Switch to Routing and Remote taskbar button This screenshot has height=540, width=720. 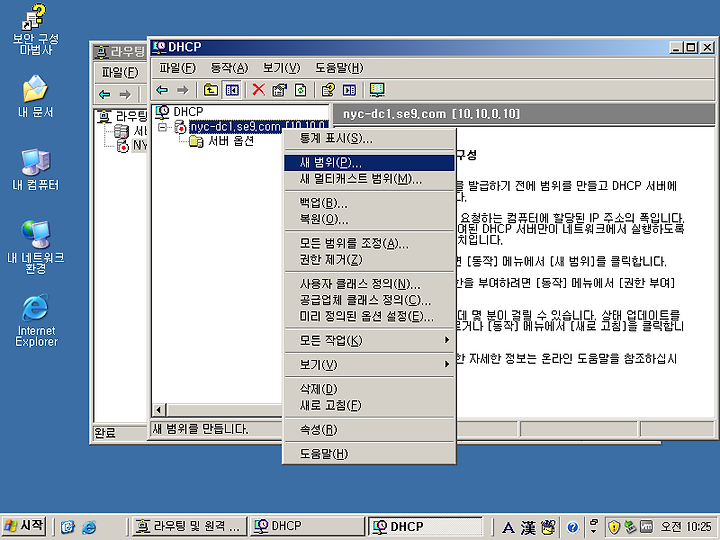(x=189, y=526)
